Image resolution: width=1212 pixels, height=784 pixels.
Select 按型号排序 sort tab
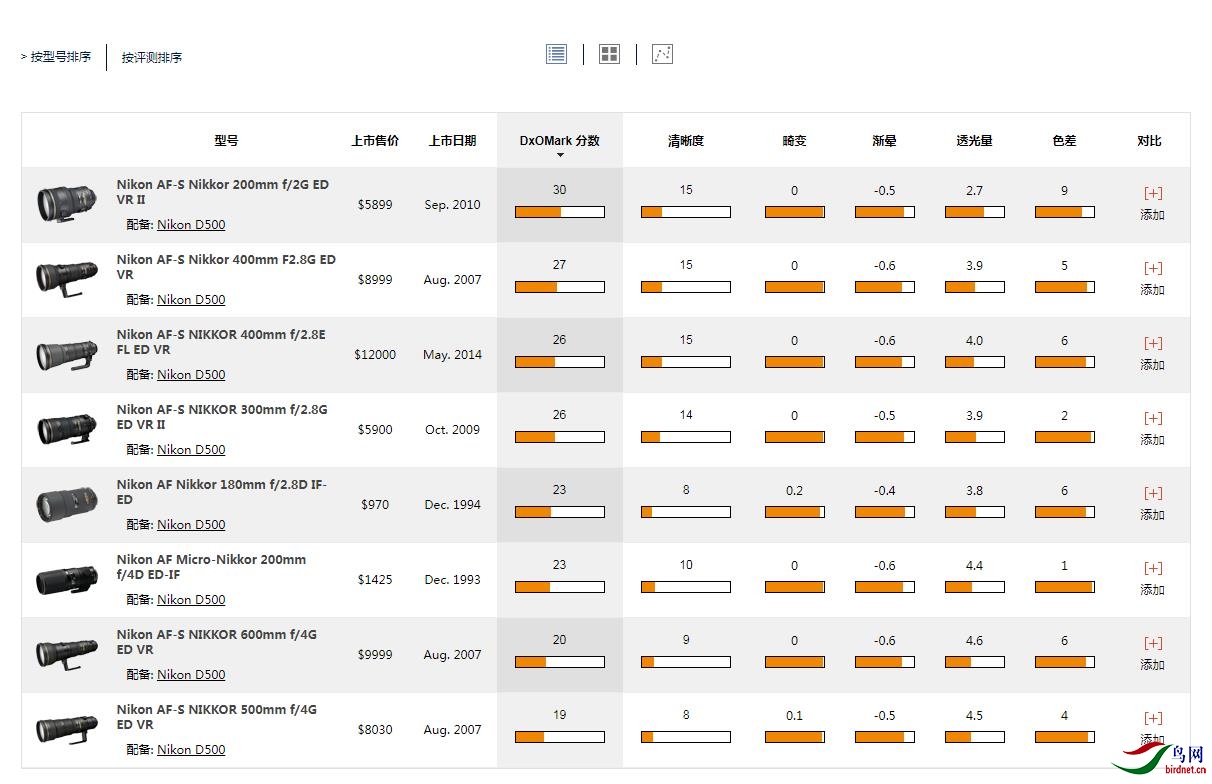(60, 57)
